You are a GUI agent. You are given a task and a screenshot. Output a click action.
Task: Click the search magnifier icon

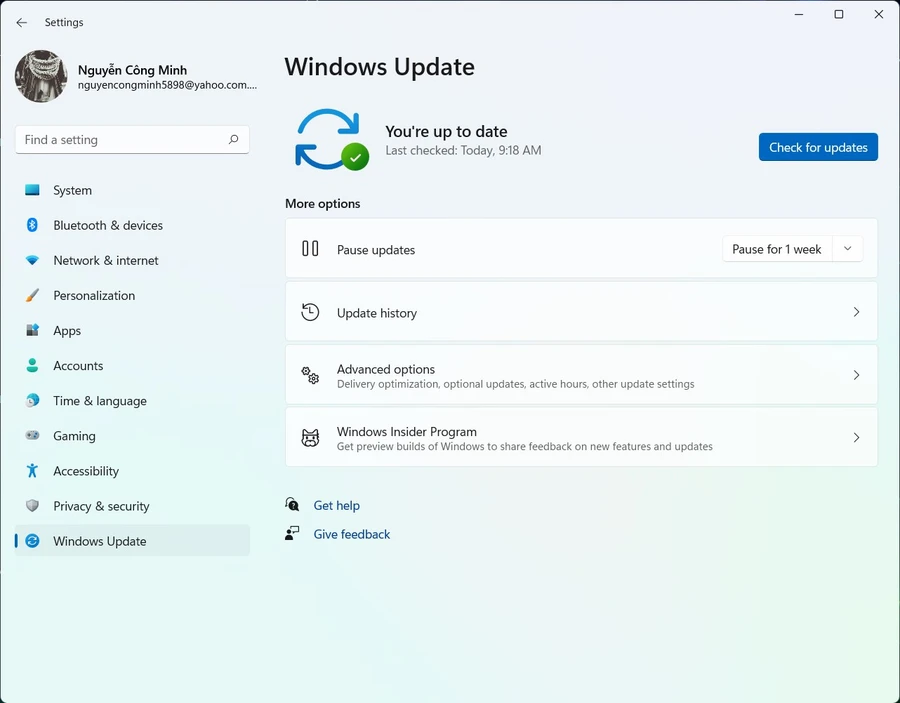(234, 139)
